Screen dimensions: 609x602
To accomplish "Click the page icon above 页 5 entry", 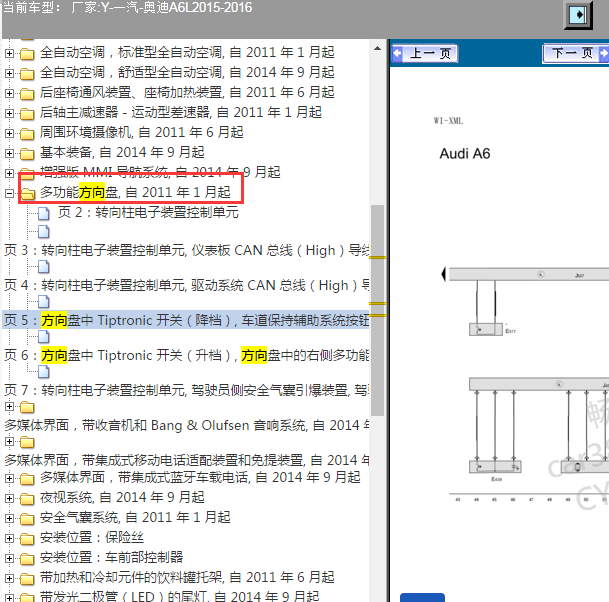I will coord(44,301).
